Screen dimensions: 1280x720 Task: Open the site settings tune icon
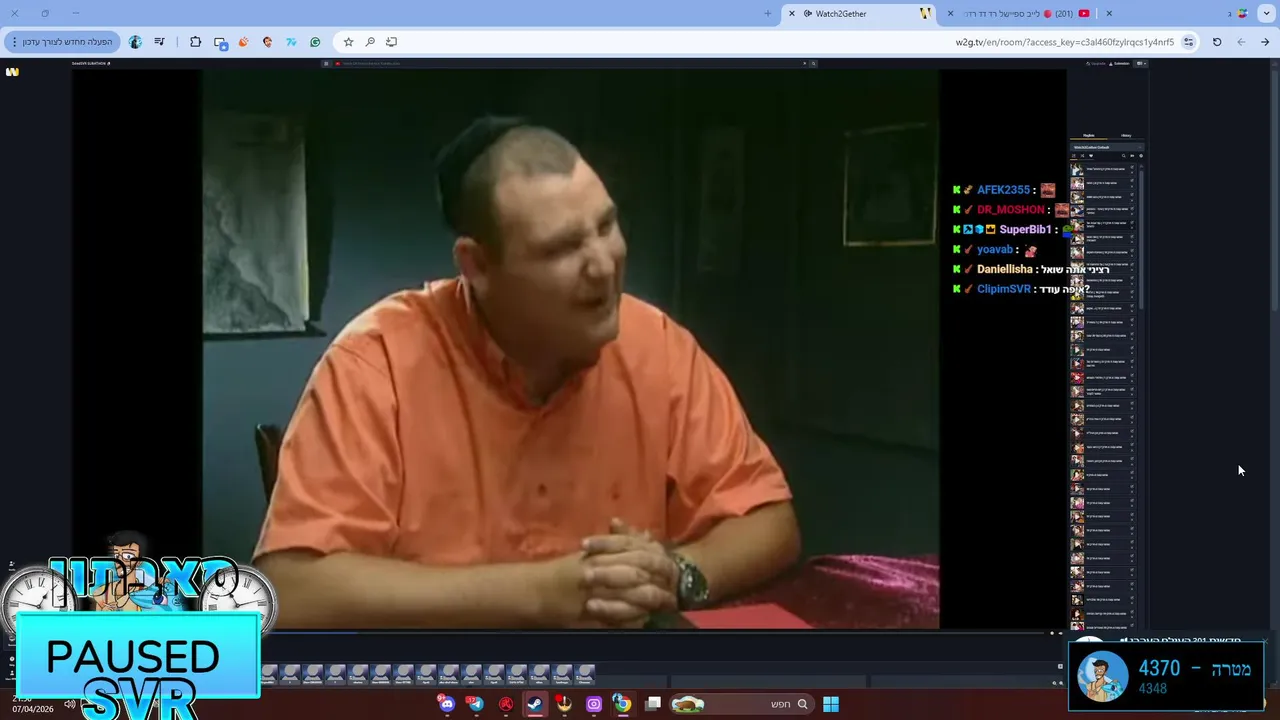[x=1188, y=42]
